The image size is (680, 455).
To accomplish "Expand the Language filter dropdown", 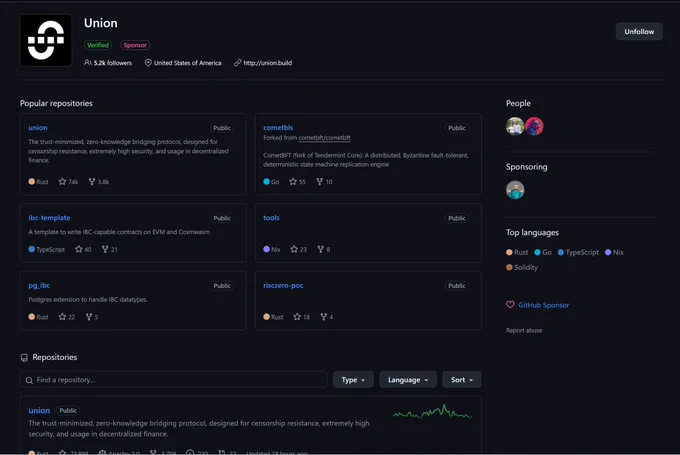I will click(x=408, y=380).
